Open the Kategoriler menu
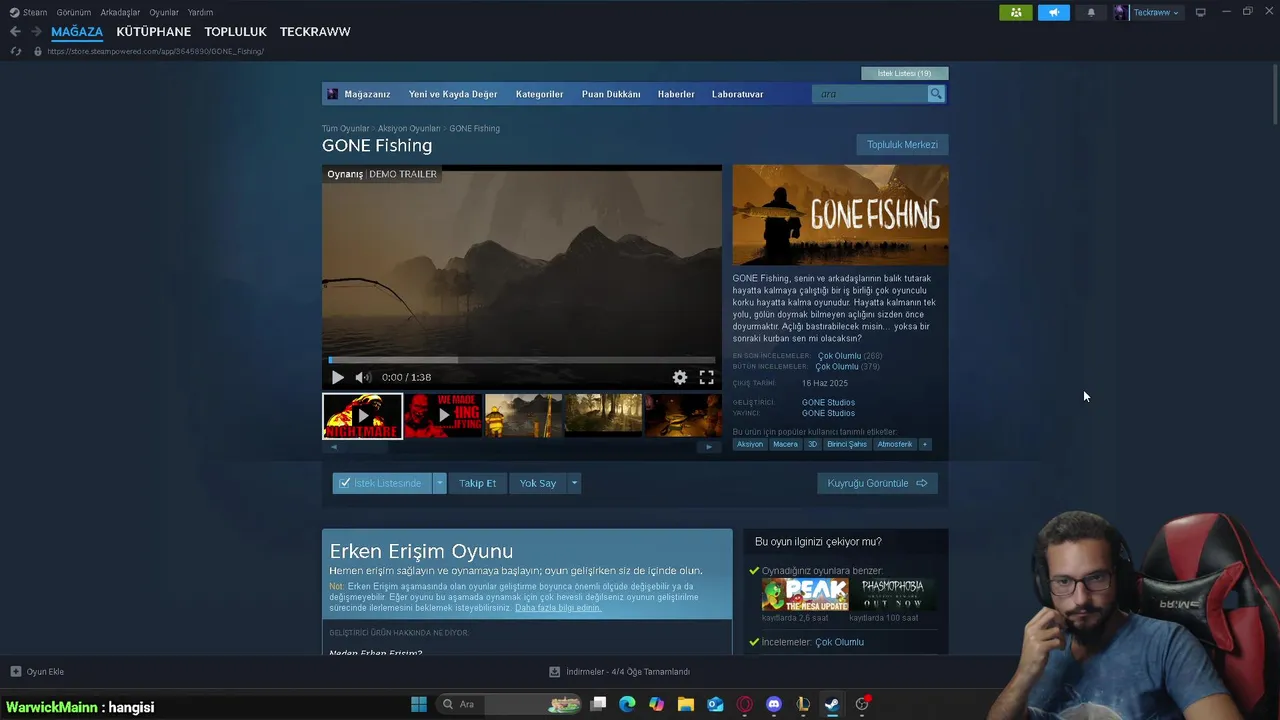The height and width of the screenshot is (720, 1280). point(539,94)
